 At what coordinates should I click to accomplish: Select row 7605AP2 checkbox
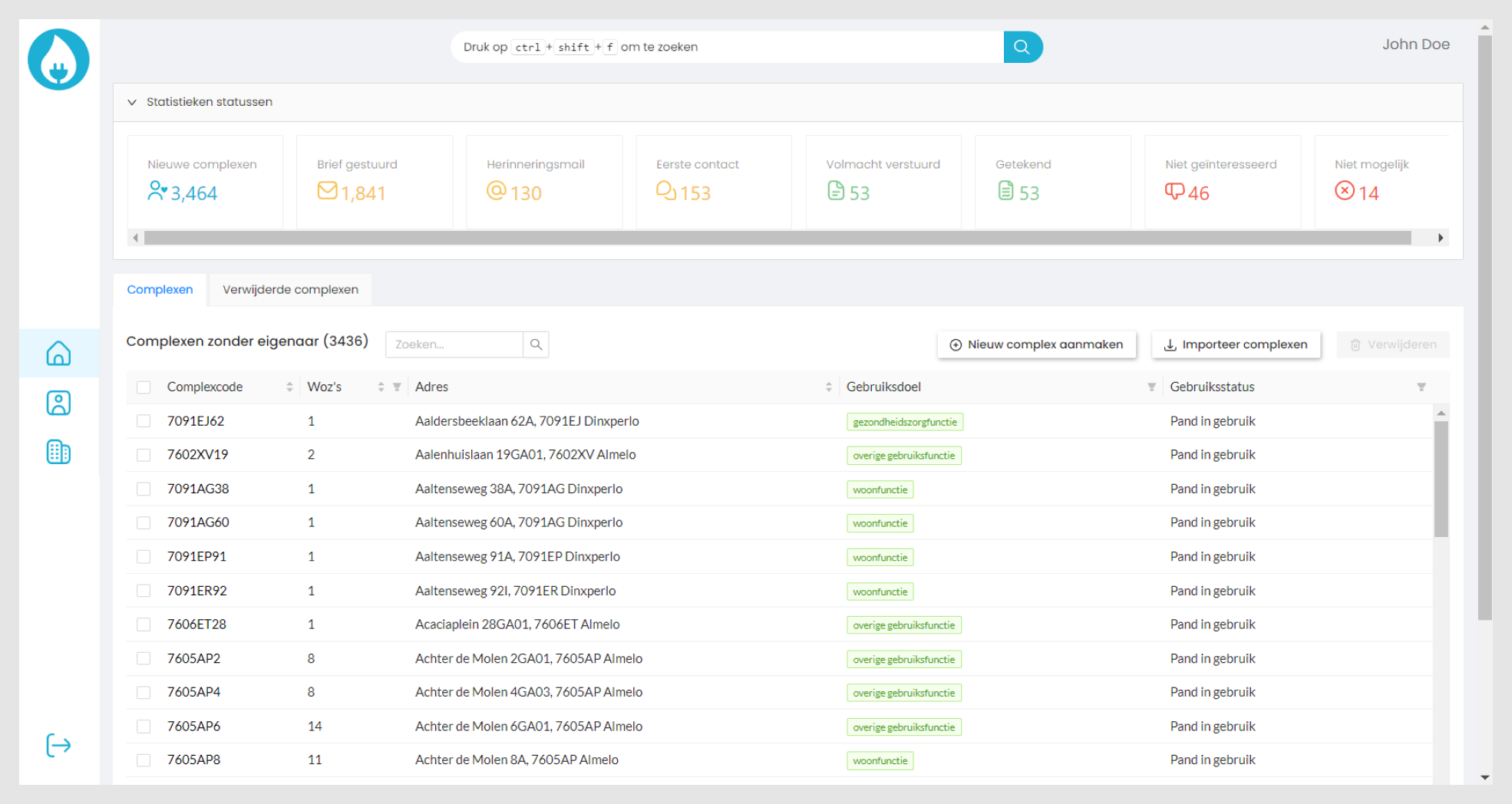[144, 658]
